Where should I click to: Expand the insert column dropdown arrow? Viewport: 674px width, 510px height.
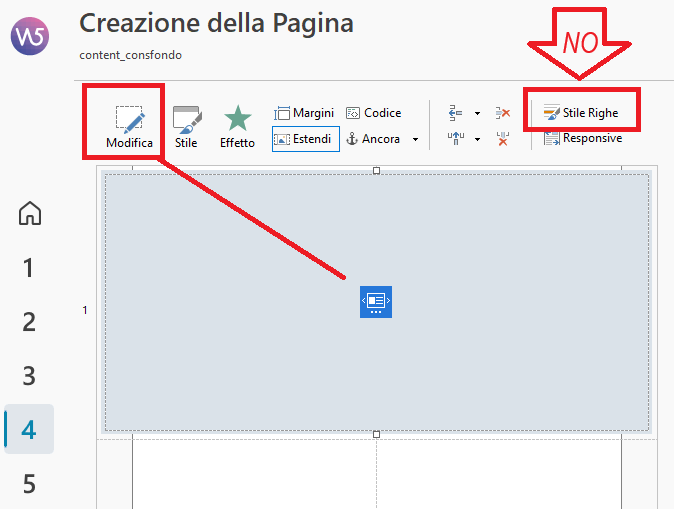coord(477,139)
